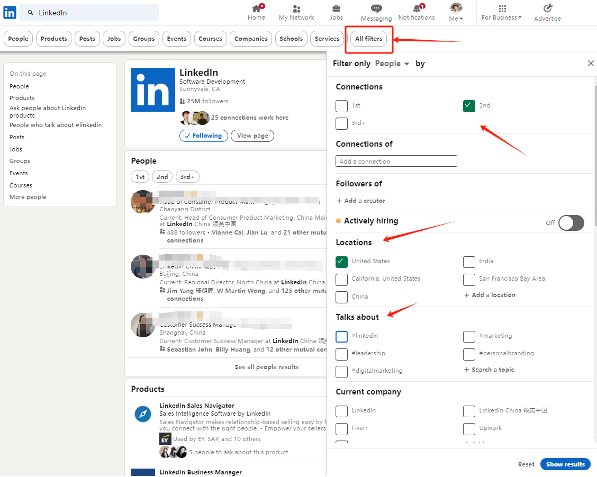Check the #leadership topic checkbox
The height and width of the screenshot is (477, 597).
(342, 354)
